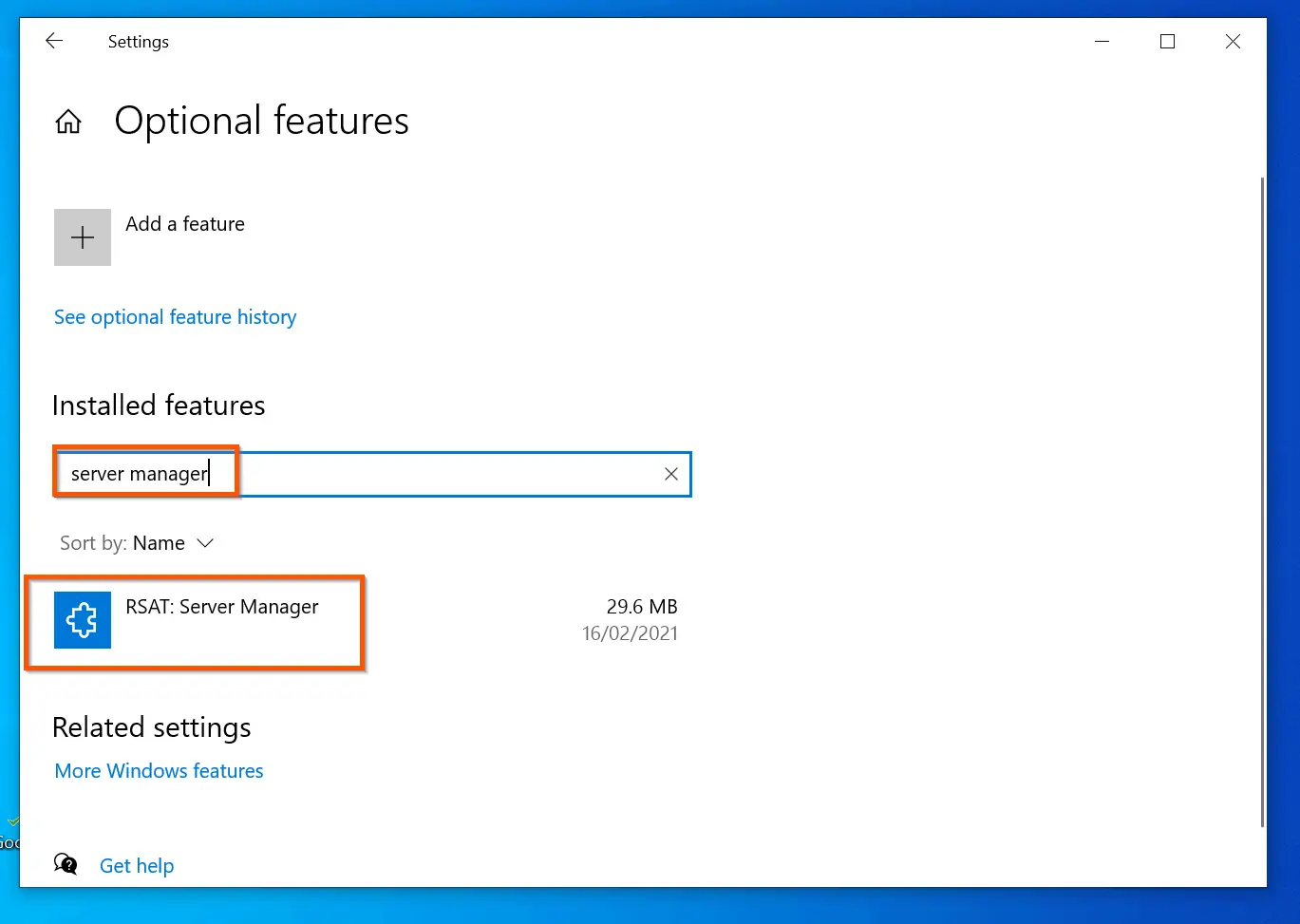
Task: Open More Windows features link
Action: 159,771
